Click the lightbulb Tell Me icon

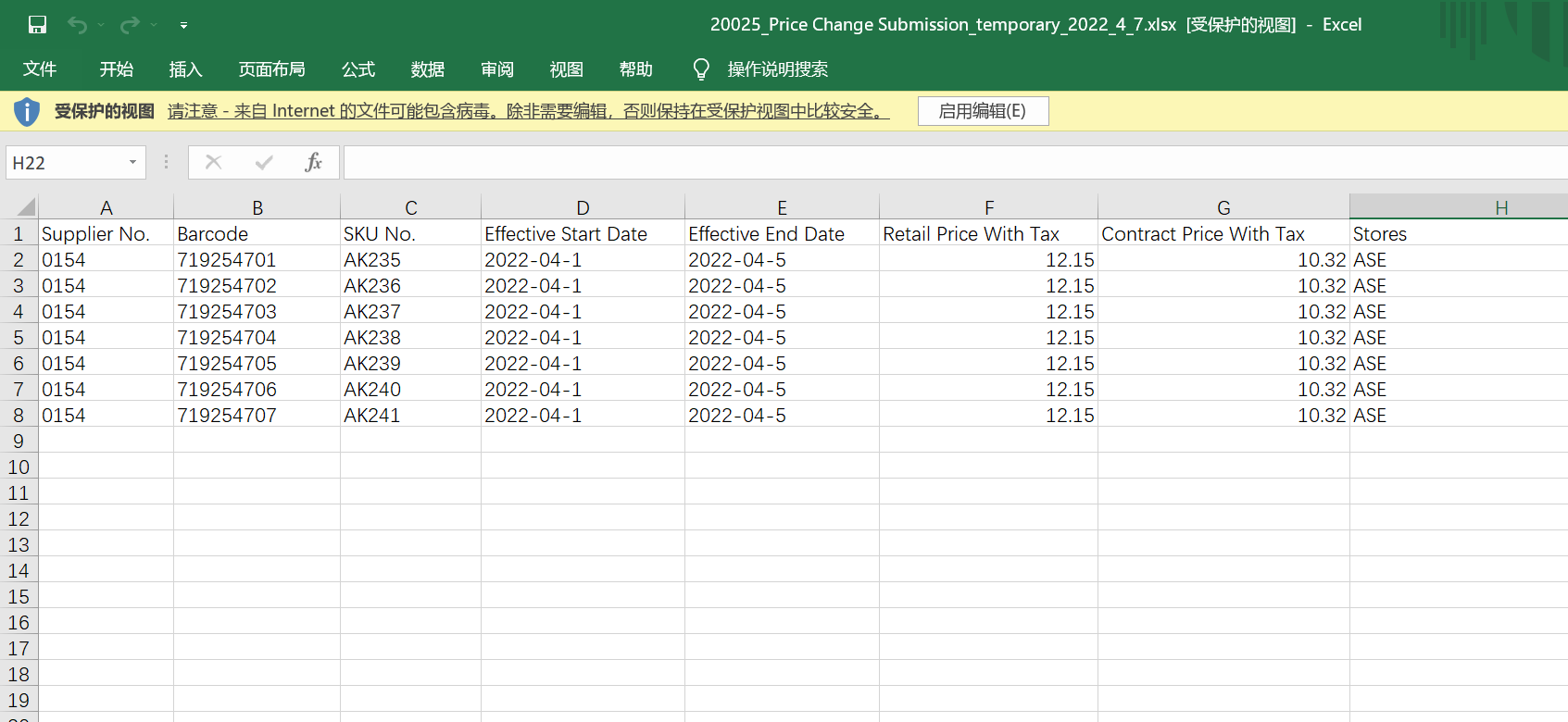pos(701,69)
